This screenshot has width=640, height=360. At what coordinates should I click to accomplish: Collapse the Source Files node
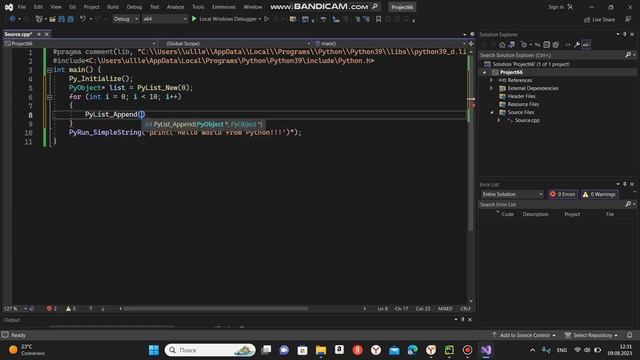pyautogui.click(x=492, y=112)
